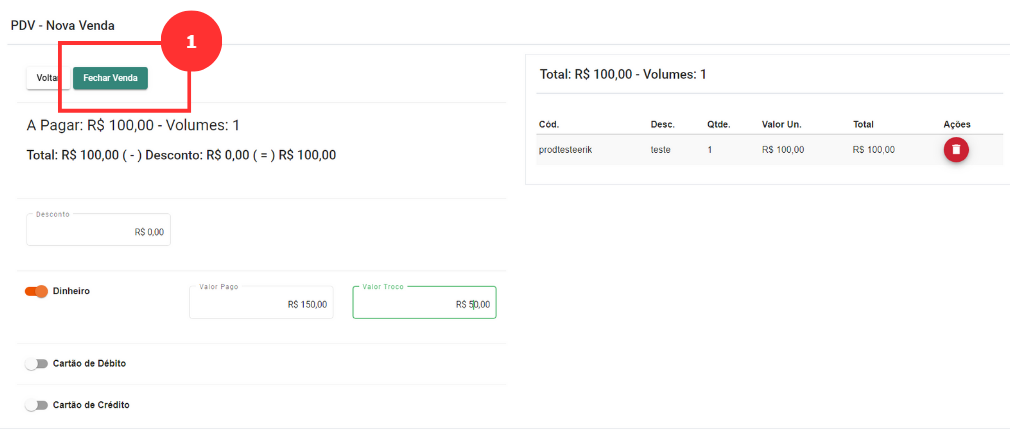This screenshot has height=431, width=1010.
Task: Enable the Cartão de Crédito switch
Action: [x=37, y=405]
